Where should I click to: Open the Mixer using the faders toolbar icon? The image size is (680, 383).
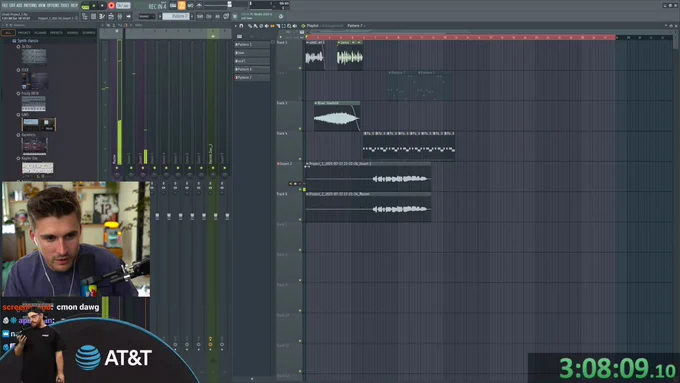[x=120, y=16]
